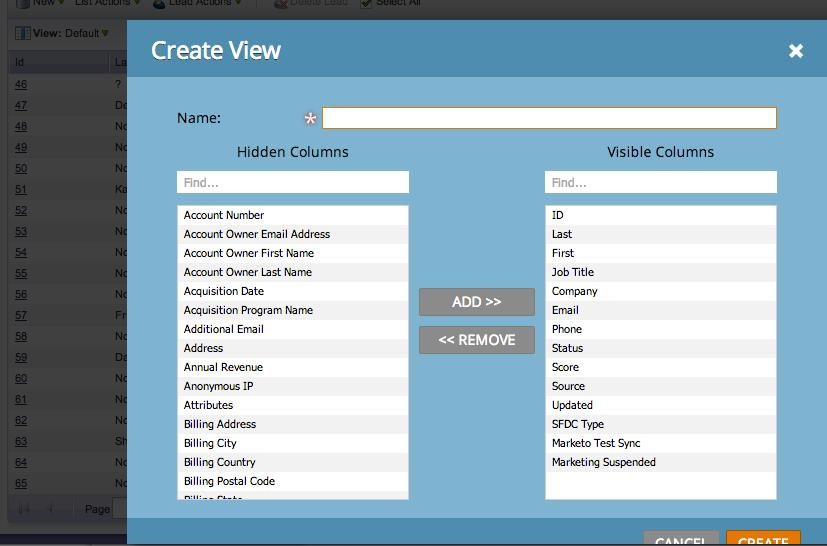
Task: Focus the Hidden Columns Find box
Action: click(293, 183)
